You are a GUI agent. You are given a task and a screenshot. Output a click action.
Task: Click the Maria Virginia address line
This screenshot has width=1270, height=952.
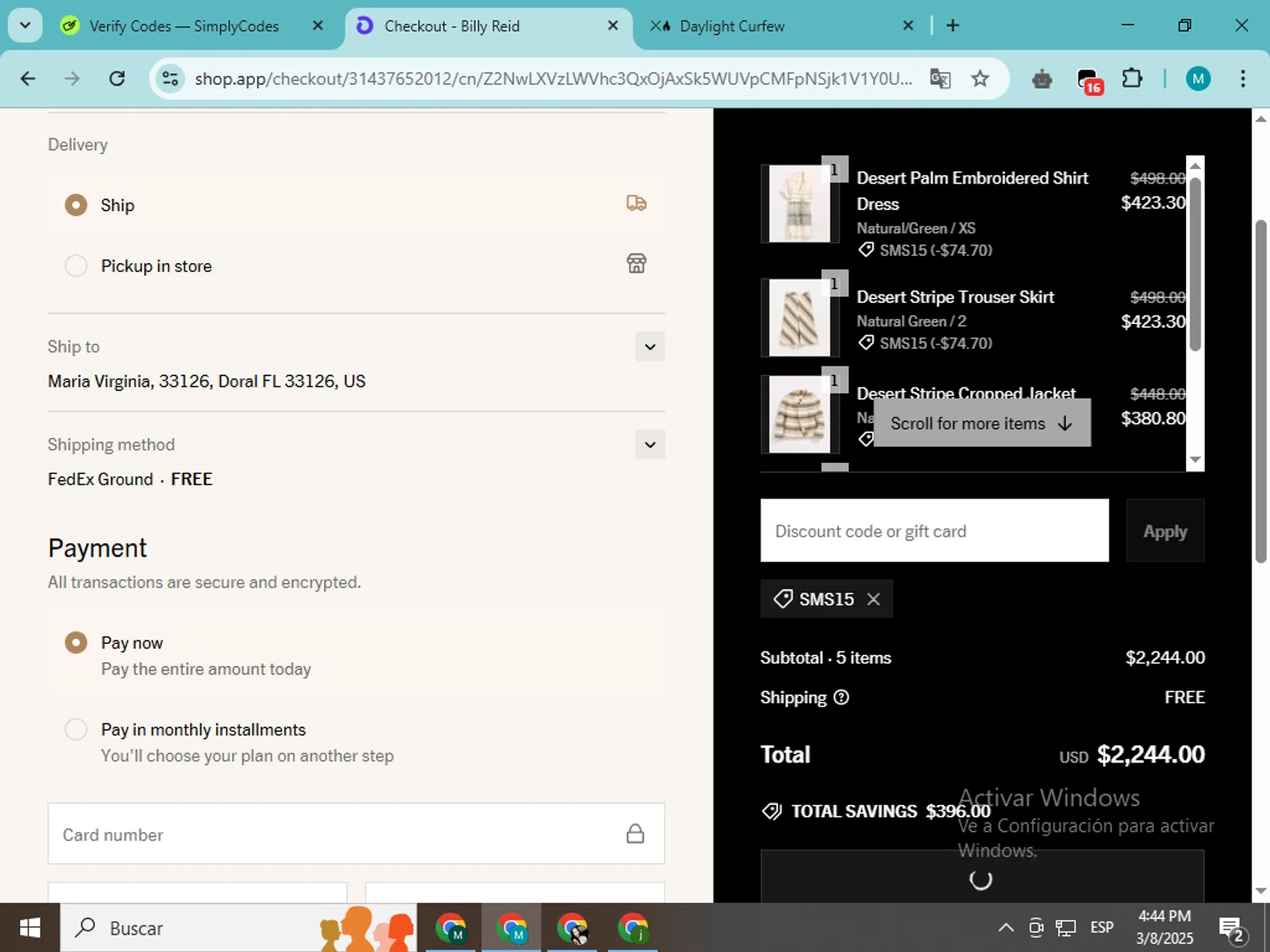click(207, 381)
